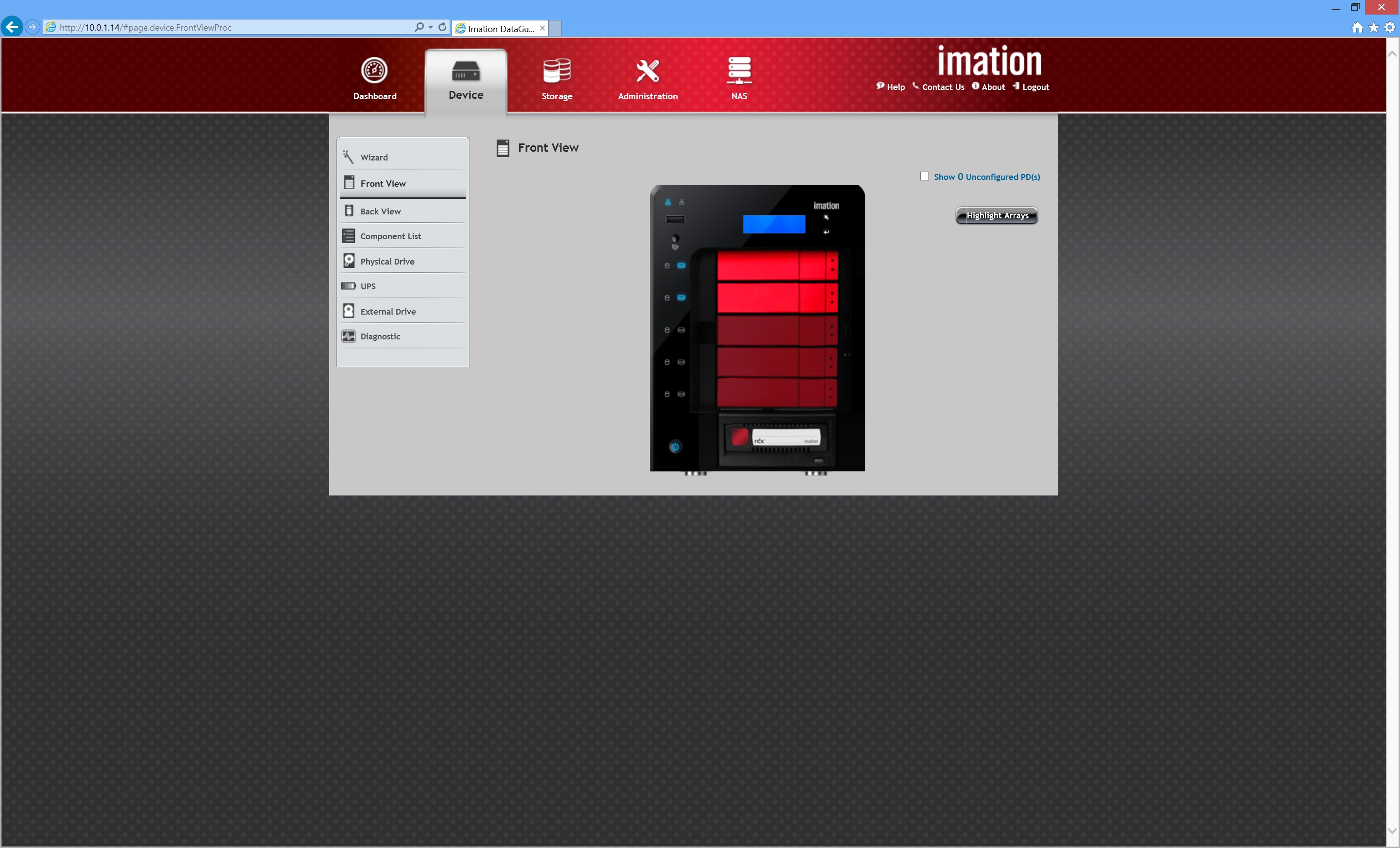Enable Show Unconfigured PD(s) checkbox

(x=925, y=177)
